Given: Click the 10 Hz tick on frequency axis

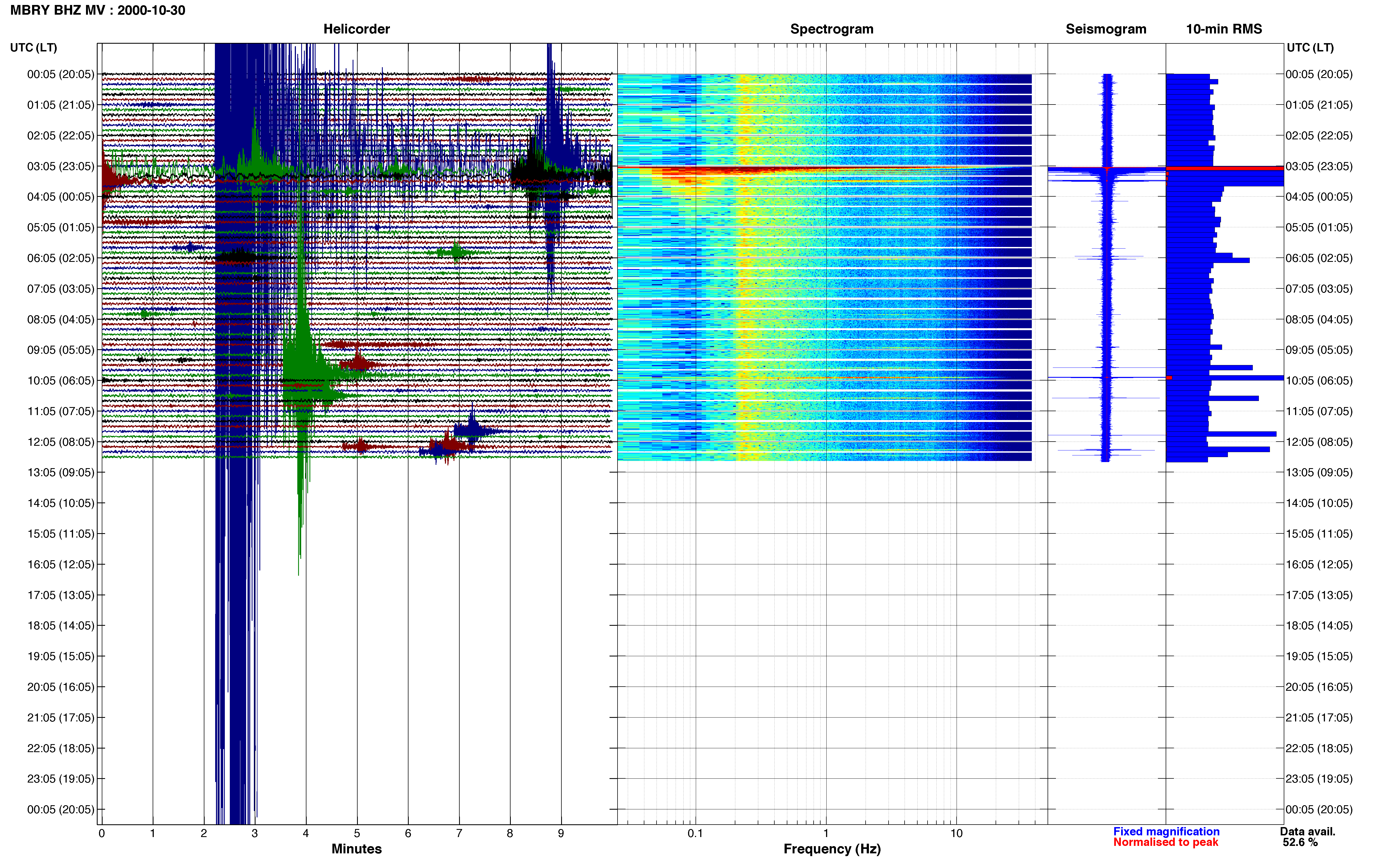Looking at the screenshot, I should [956, 833].
